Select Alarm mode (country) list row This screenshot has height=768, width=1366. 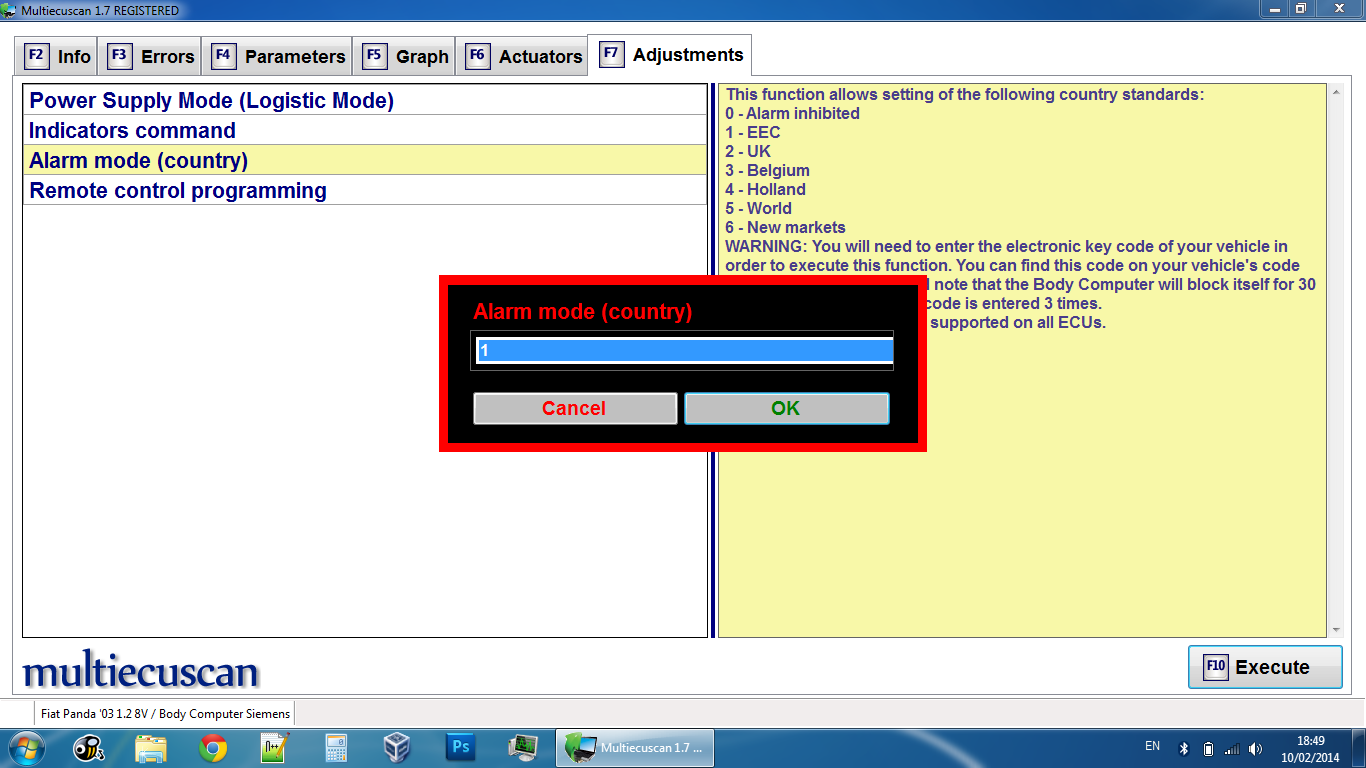tap(365, 160)
